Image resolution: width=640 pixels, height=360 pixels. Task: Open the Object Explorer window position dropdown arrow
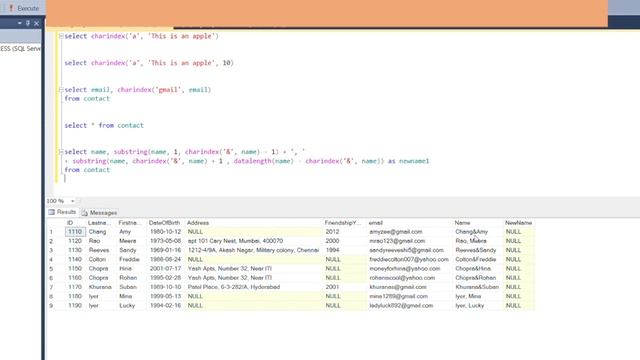click(x=20, y=23)
